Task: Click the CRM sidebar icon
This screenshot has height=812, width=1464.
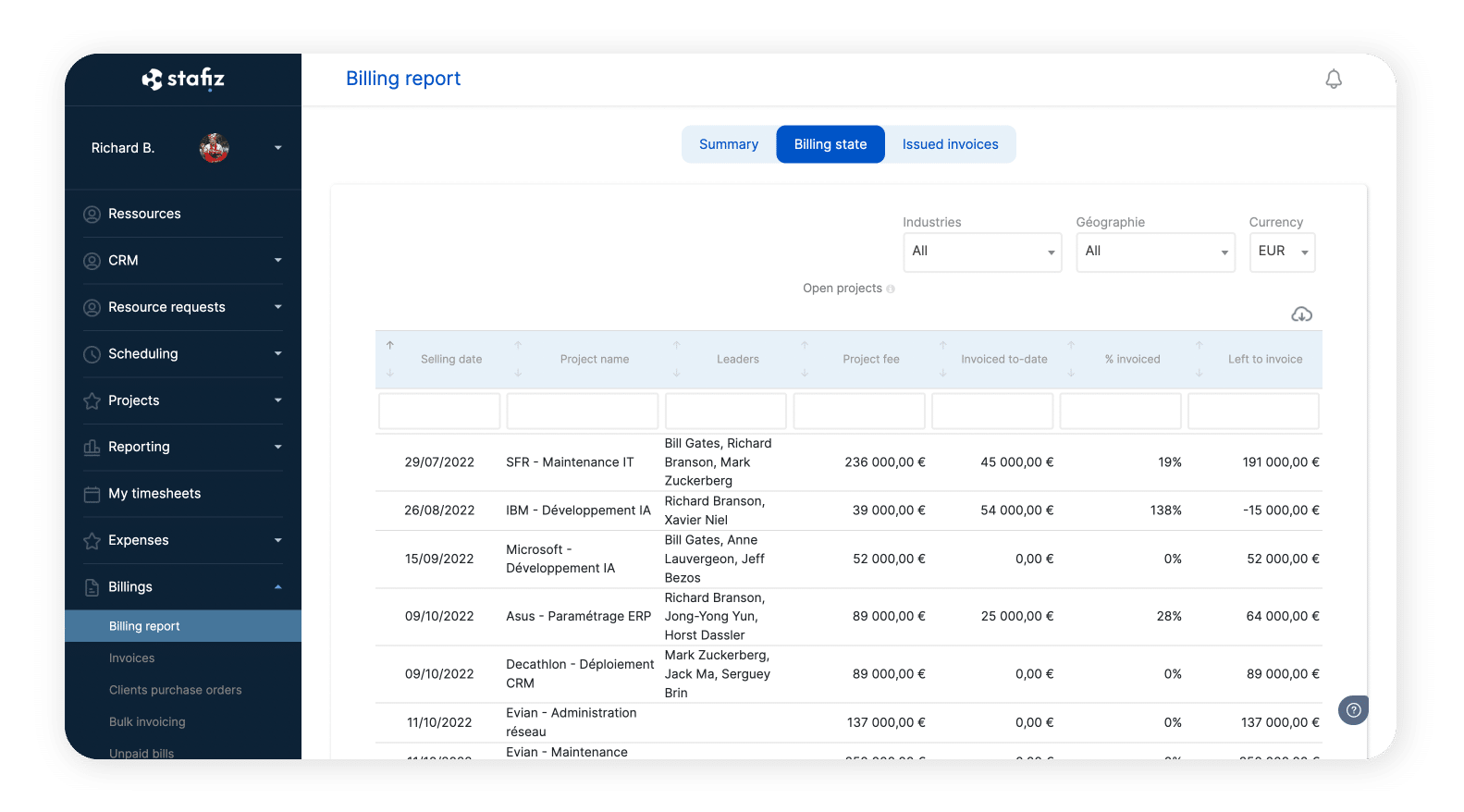Action: 92,261
